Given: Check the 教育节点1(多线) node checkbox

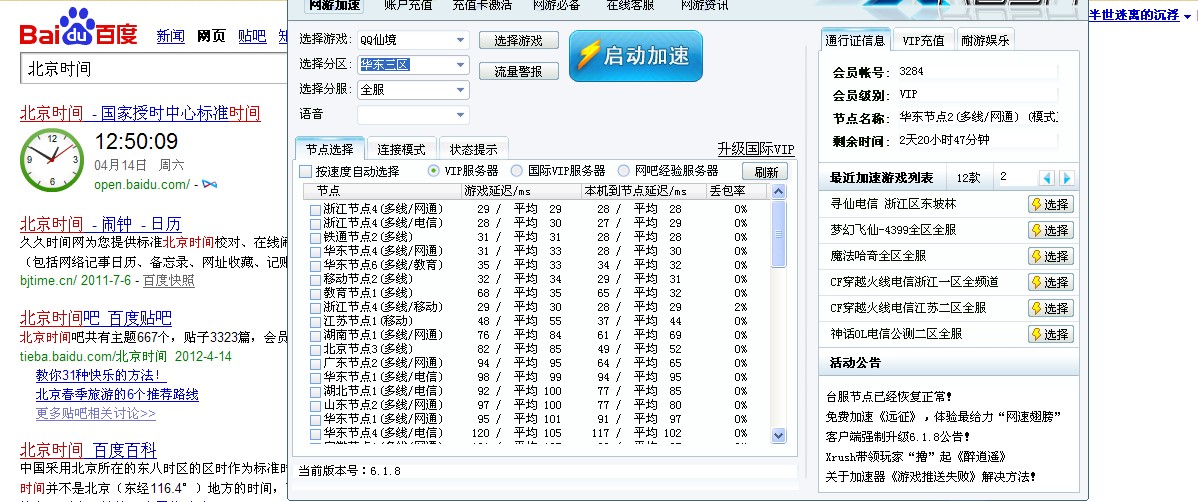Looking at the screenshot, I should click(x=315, y=293).
